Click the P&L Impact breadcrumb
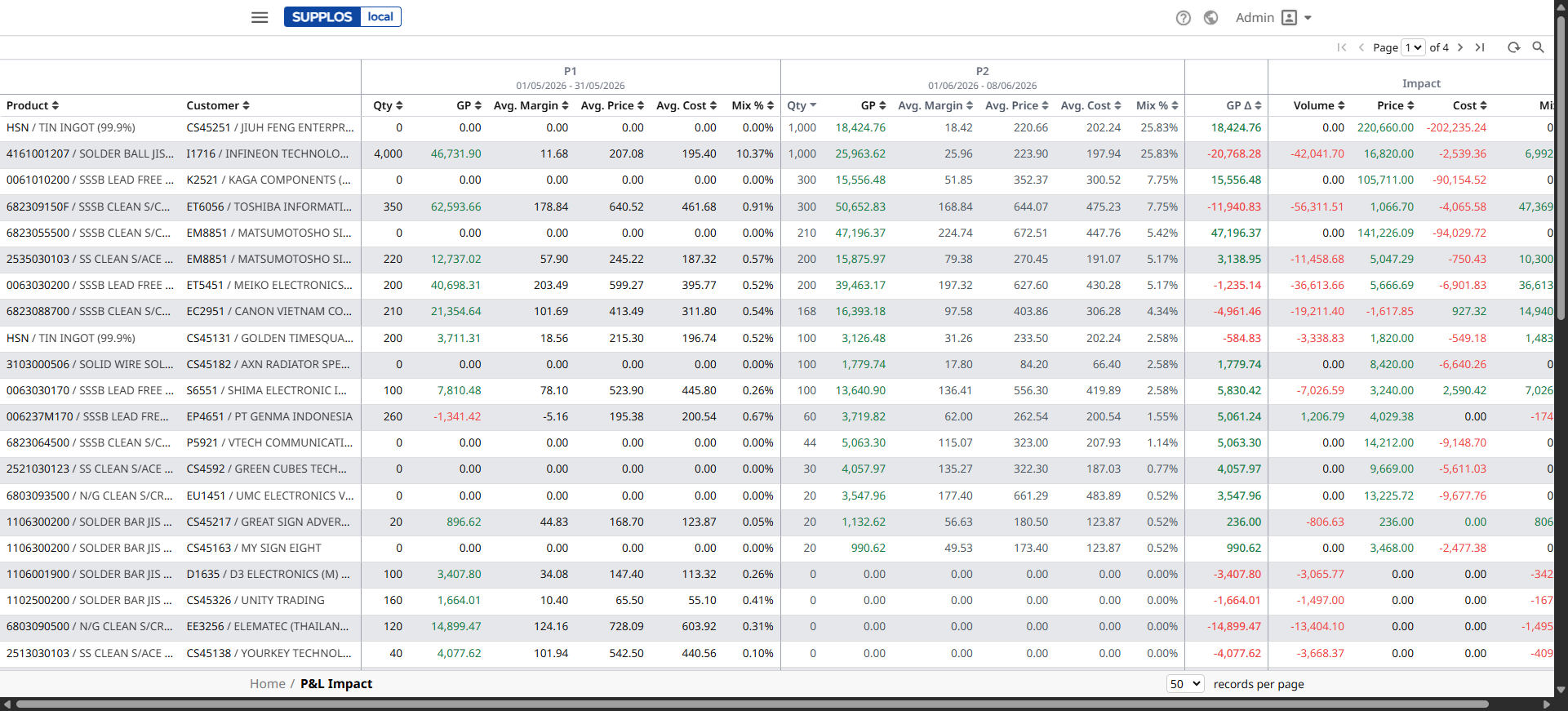The height and width of the screenshot is (711, 1568). tap(336, 684)
